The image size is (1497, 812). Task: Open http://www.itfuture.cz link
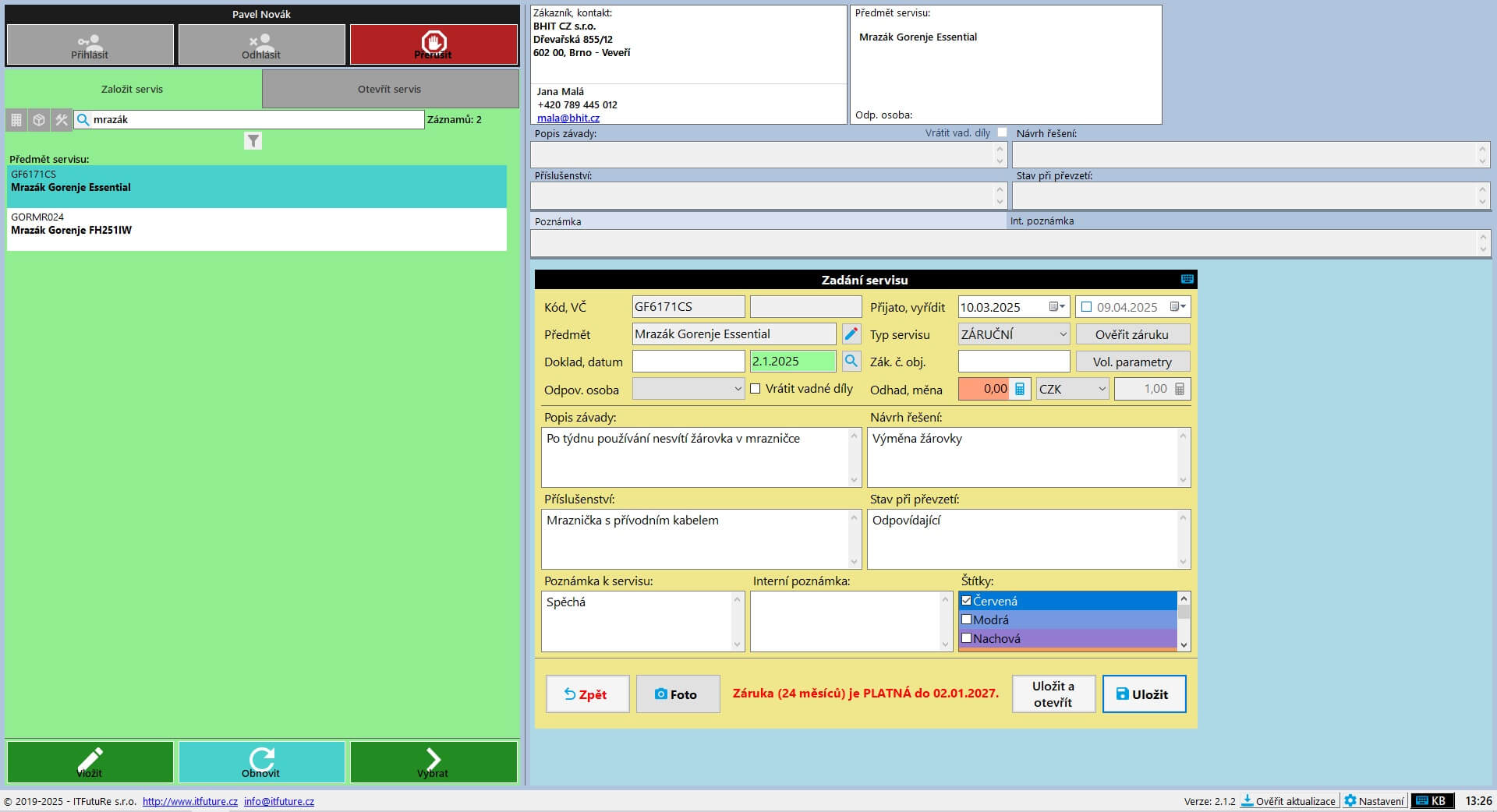click(190, 801)
